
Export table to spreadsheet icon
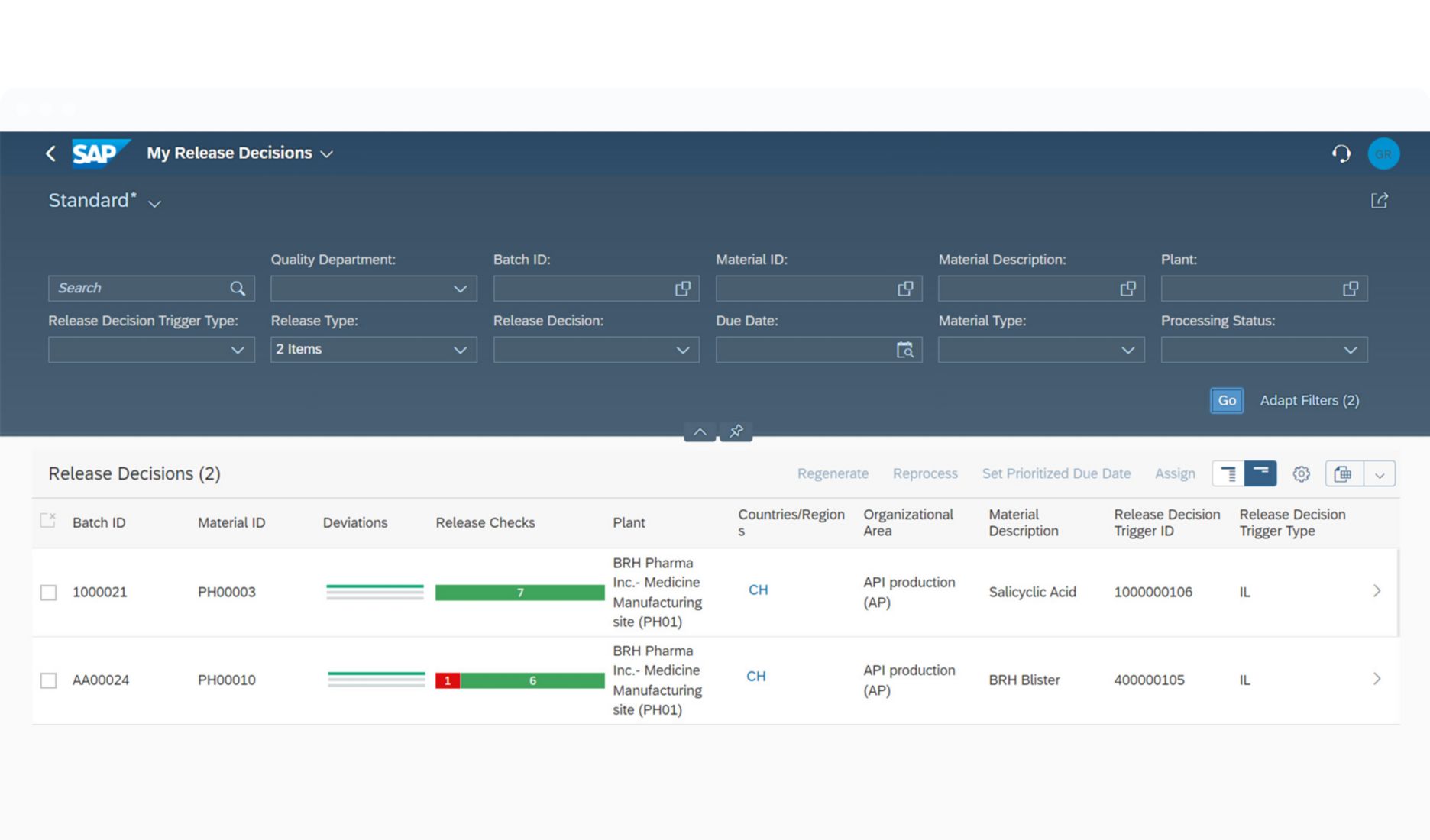(x=1343, y=473)
